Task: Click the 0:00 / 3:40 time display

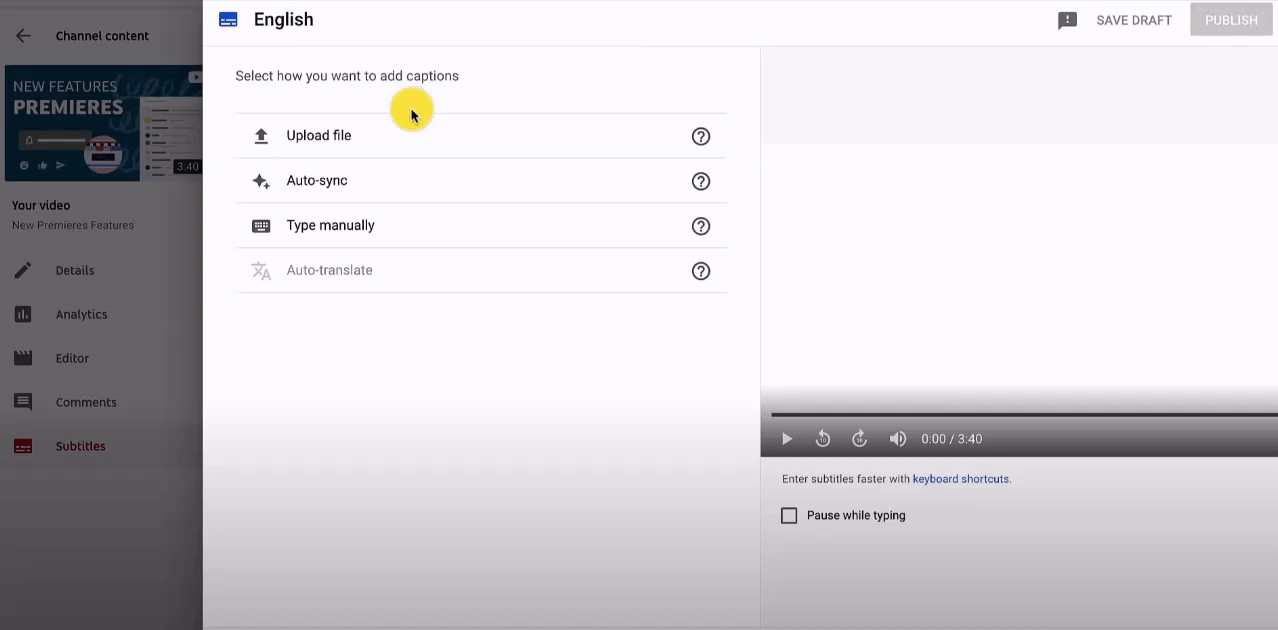Action: point(952,439)
